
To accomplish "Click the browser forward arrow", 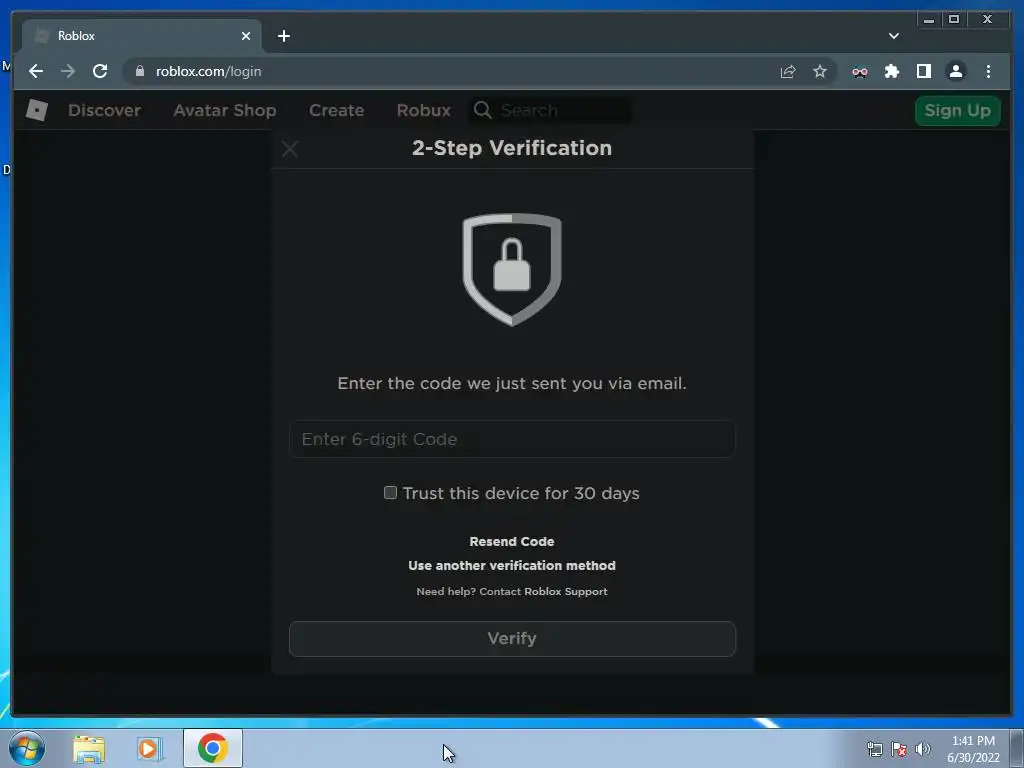I will tap(68, 71).
